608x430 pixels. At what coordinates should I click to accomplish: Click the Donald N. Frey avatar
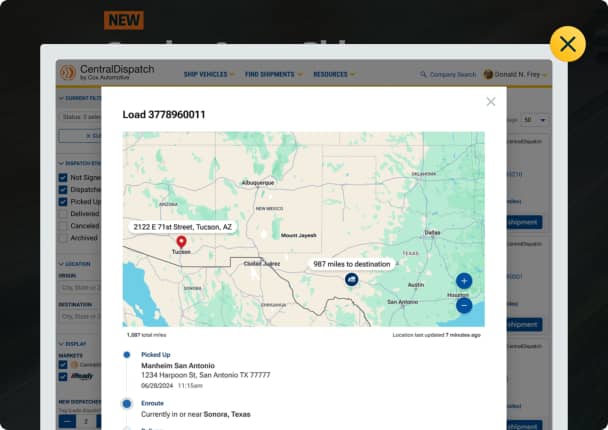488,74
